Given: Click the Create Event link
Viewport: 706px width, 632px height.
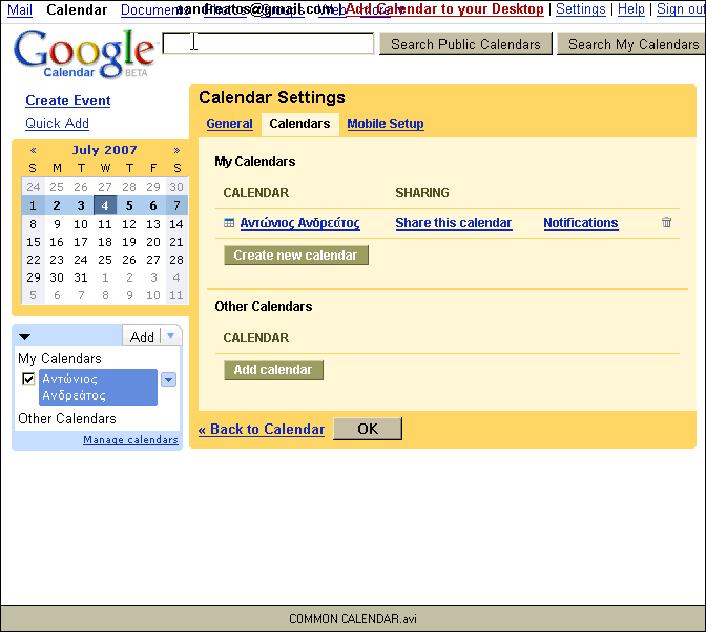Looking at the screenshot, I should point(68,100).
